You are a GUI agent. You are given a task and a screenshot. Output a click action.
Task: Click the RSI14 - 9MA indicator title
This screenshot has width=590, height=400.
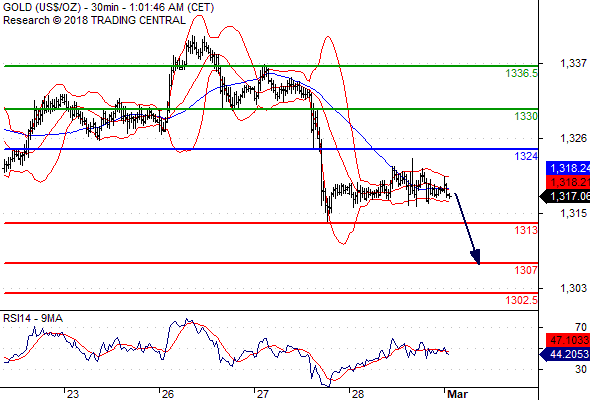(33, 318)
